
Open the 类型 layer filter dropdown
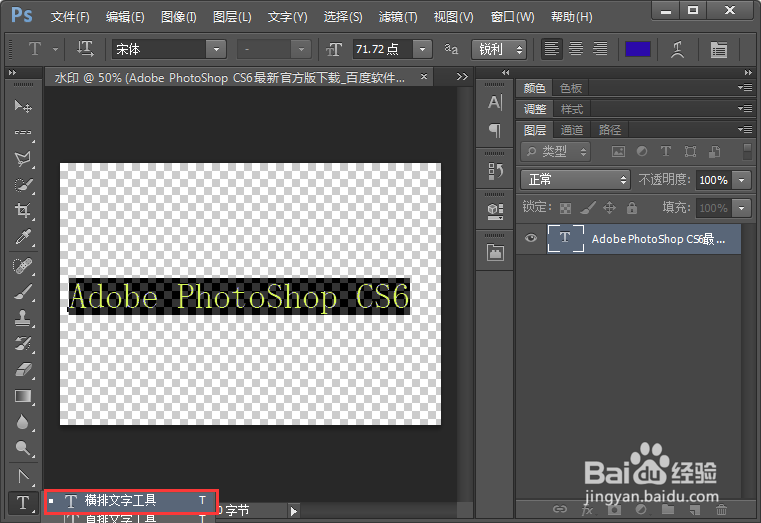click(x=555, y=152)
